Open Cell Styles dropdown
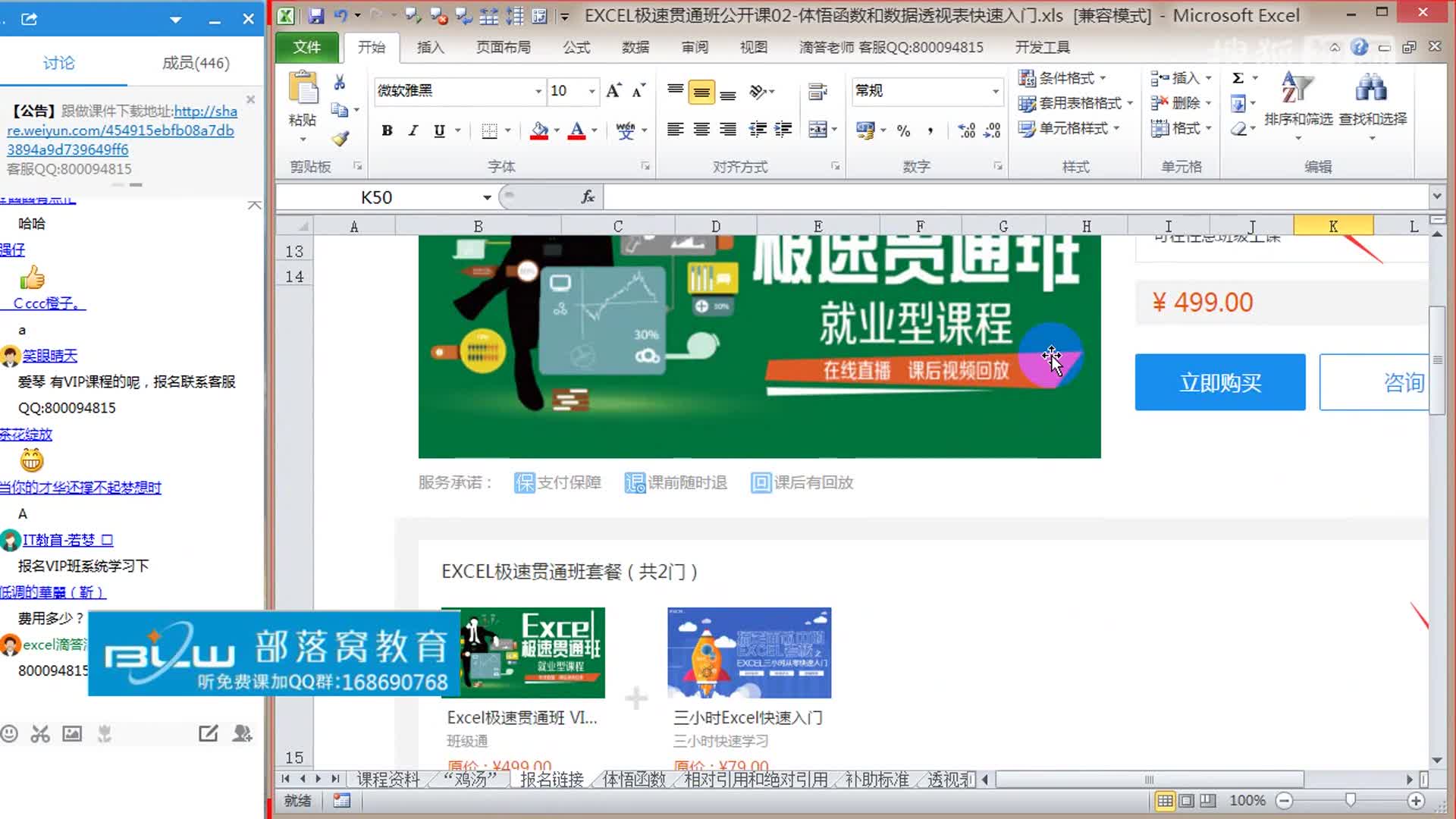 click(x=1069, y=128)
